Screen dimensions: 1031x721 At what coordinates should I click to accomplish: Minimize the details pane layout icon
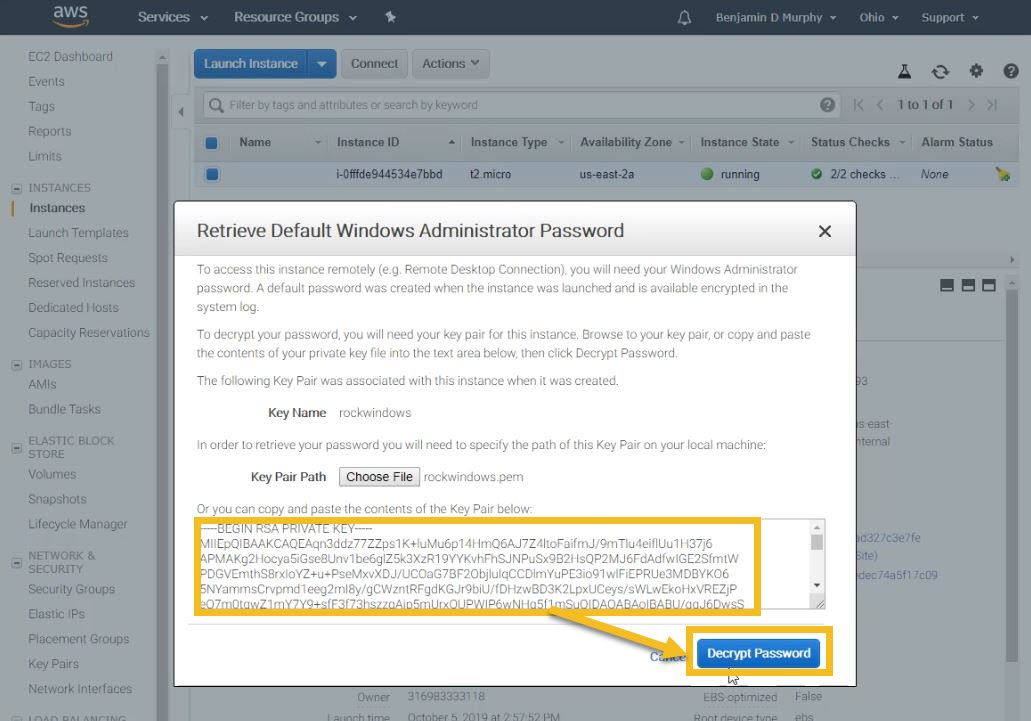point(947,285)
